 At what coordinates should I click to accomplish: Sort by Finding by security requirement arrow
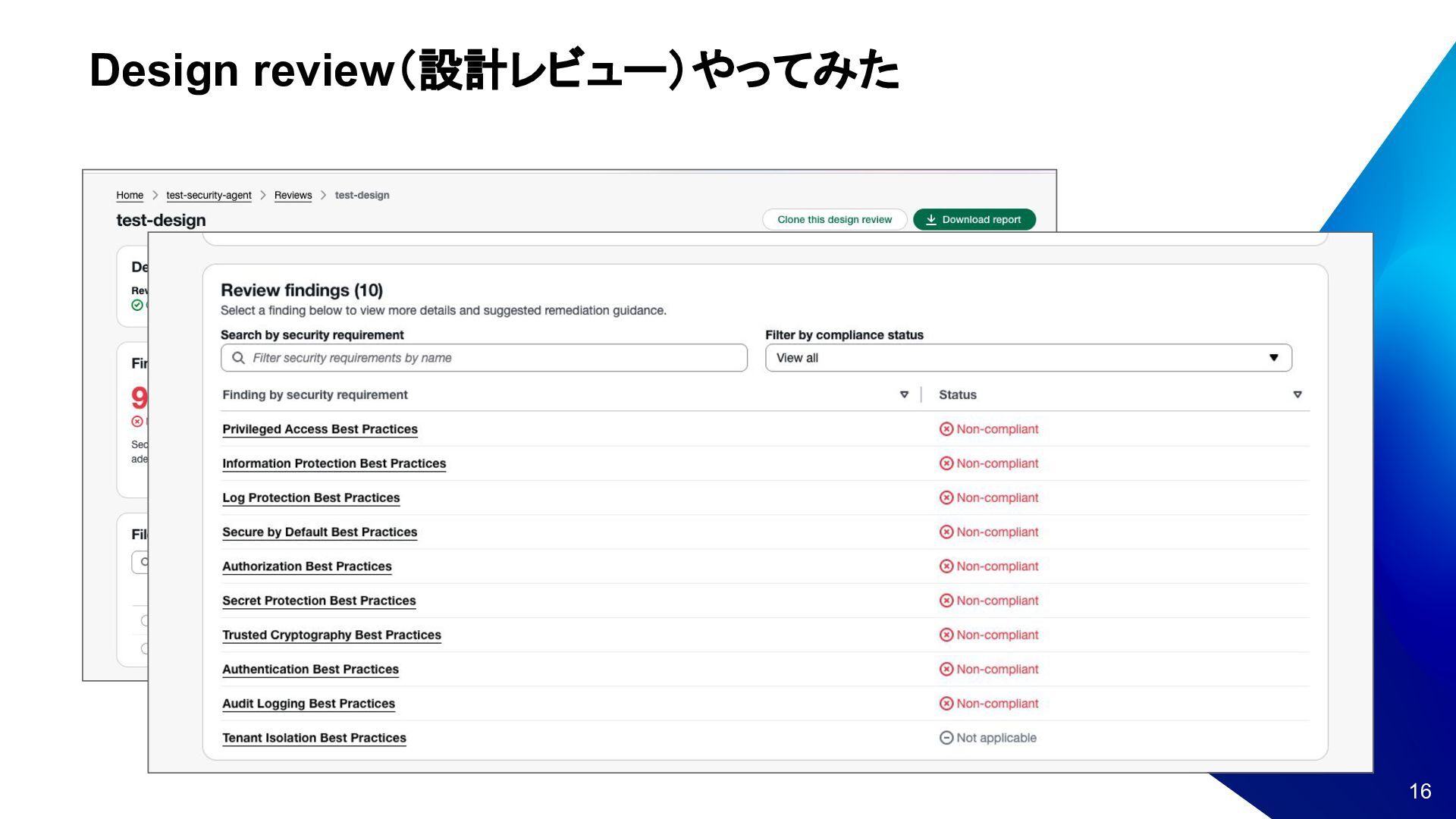[904, 394]
